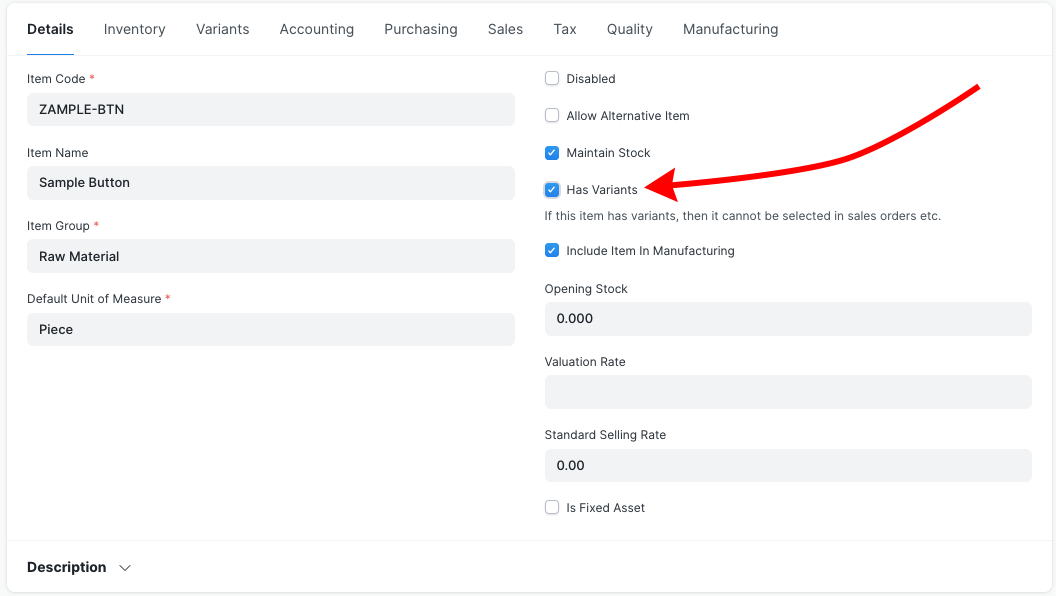Viewport: 1056px width, 596px height.
Task: Toggle the Disabled checkbox
Action: click(552, 78)
